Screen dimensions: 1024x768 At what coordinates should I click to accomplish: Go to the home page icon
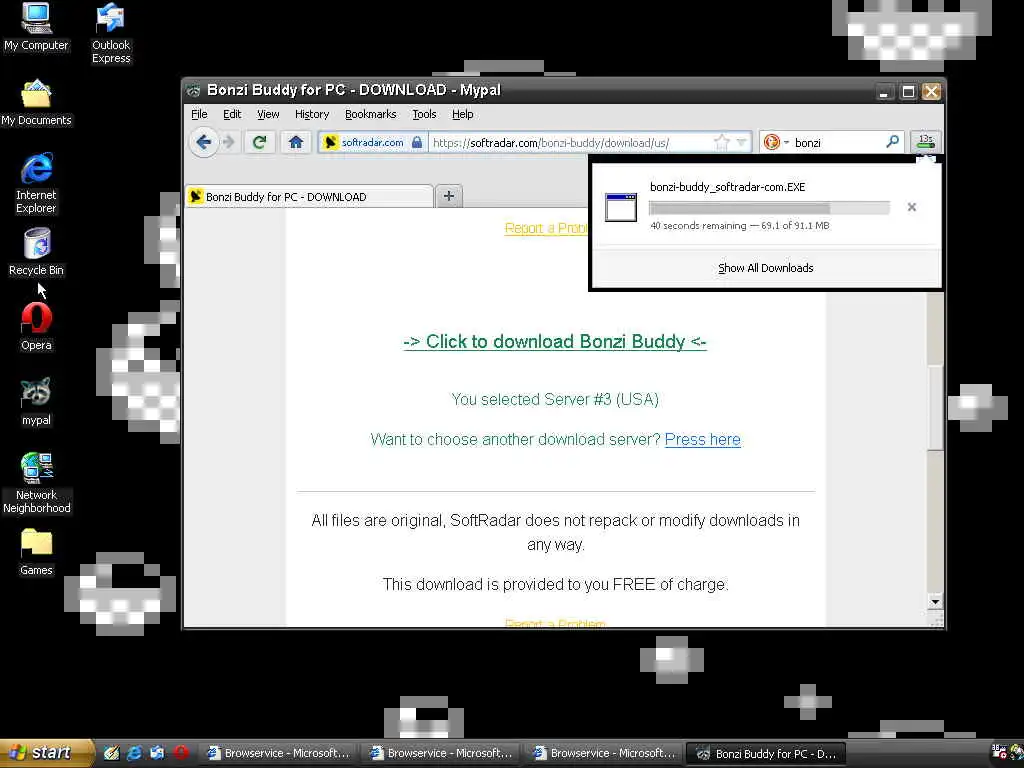tap(296, 142)
